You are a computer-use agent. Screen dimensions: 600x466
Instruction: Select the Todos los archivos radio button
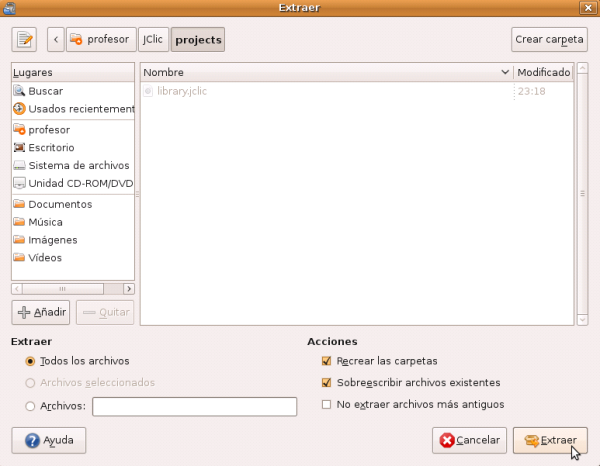31,361
